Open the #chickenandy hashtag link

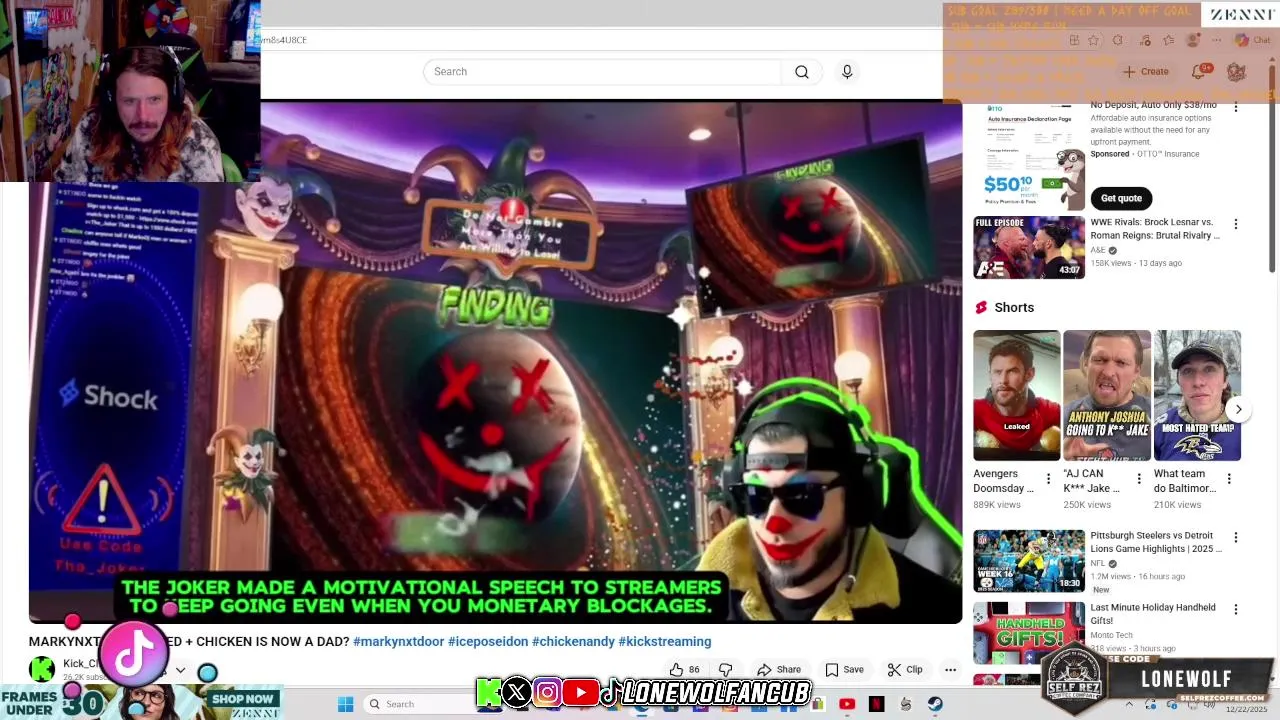click(x=573, y=642)
